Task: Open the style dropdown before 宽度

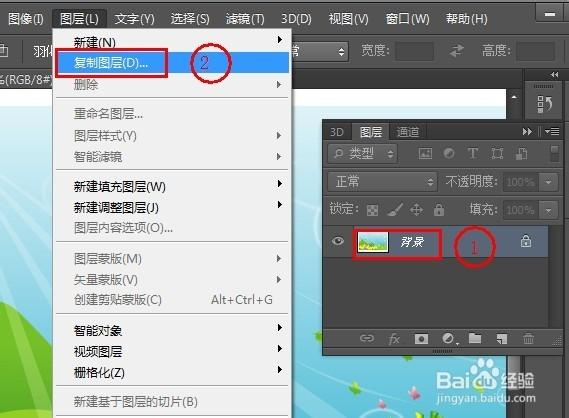Action: pos(319,51)
